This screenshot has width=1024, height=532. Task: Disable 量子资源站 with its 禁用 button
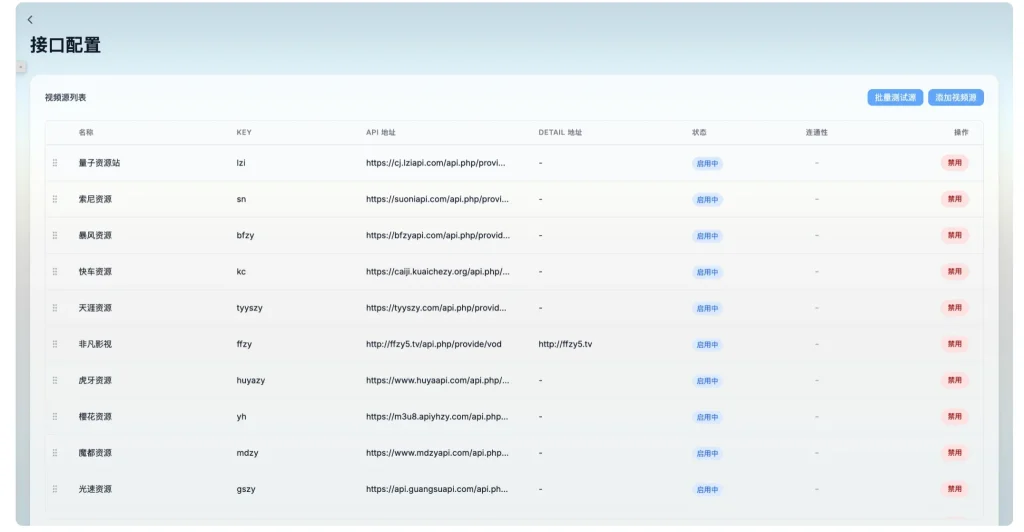point(954,163)
